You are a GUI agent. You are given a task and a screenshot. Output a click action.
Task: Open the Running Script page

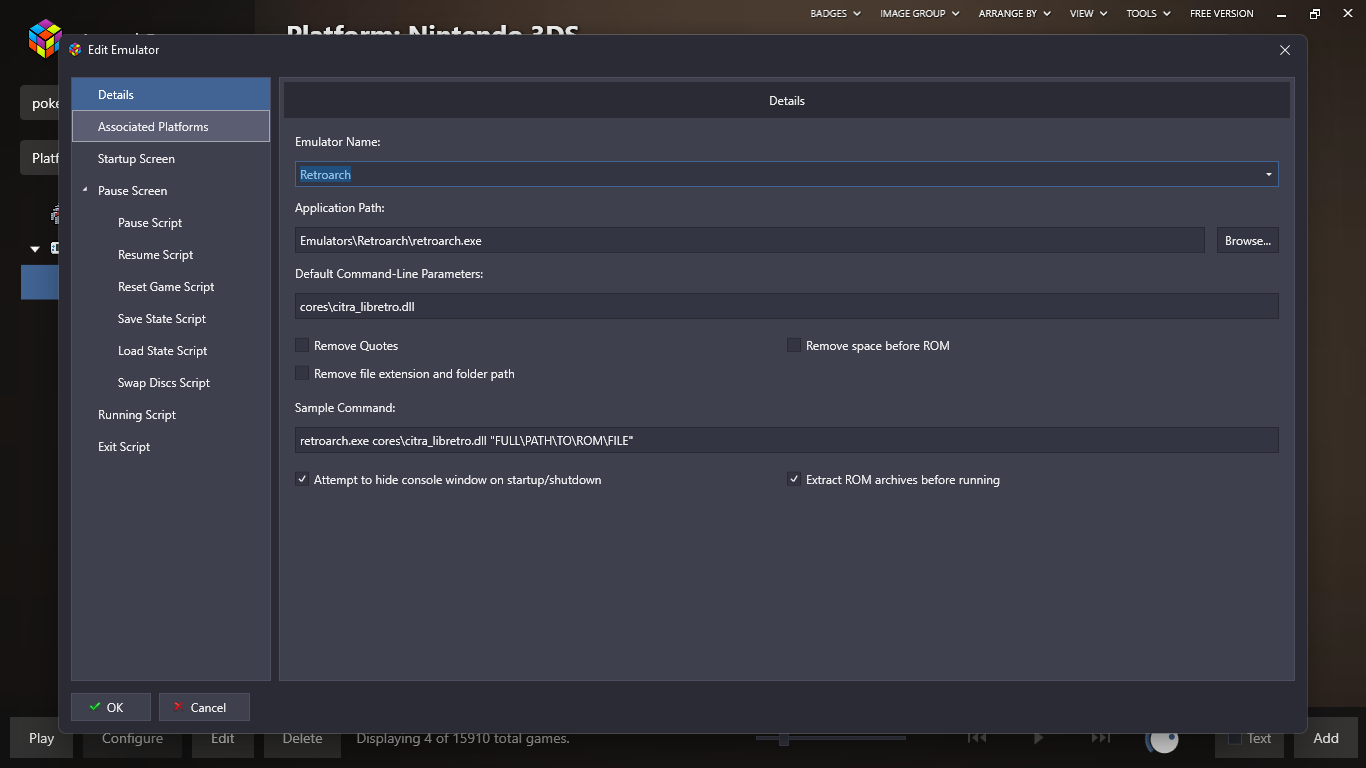(171, 414)
